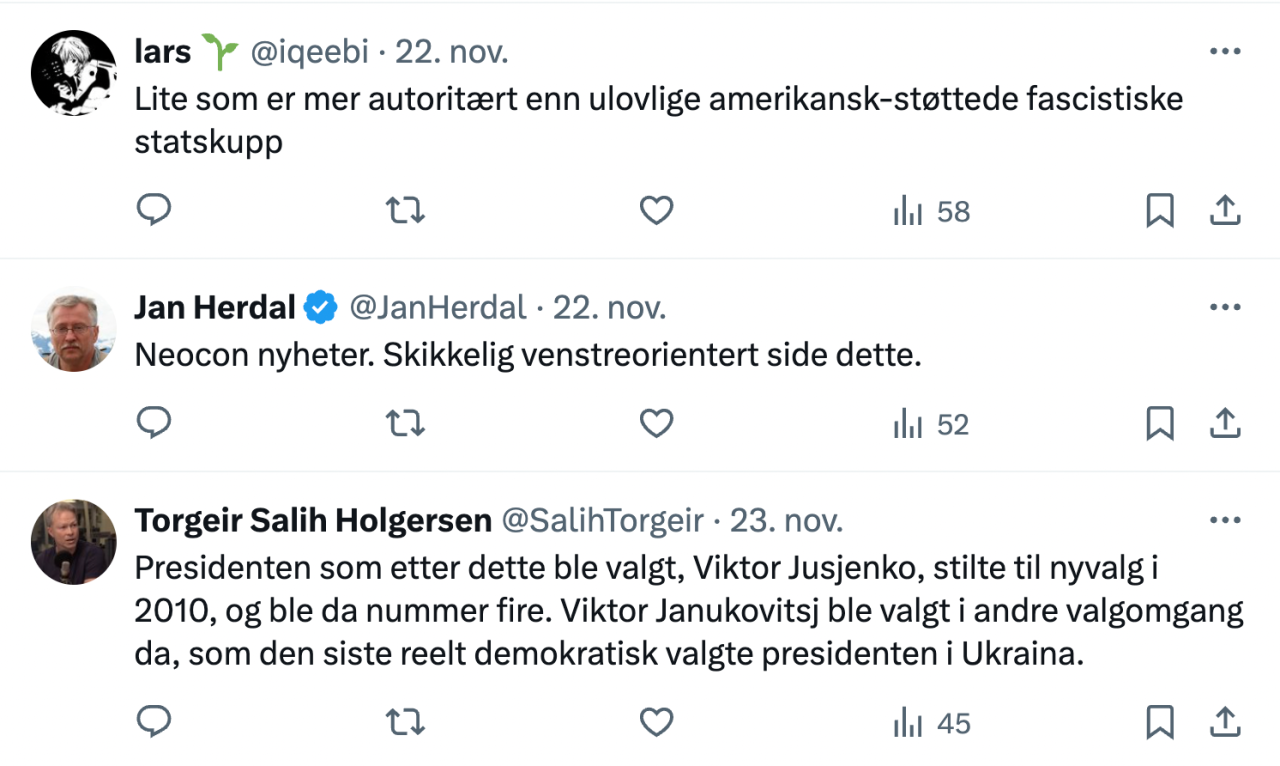
Task: Bookmark Torgeir Salih Holgersen's tweet
Action: tap(1159, 722)
